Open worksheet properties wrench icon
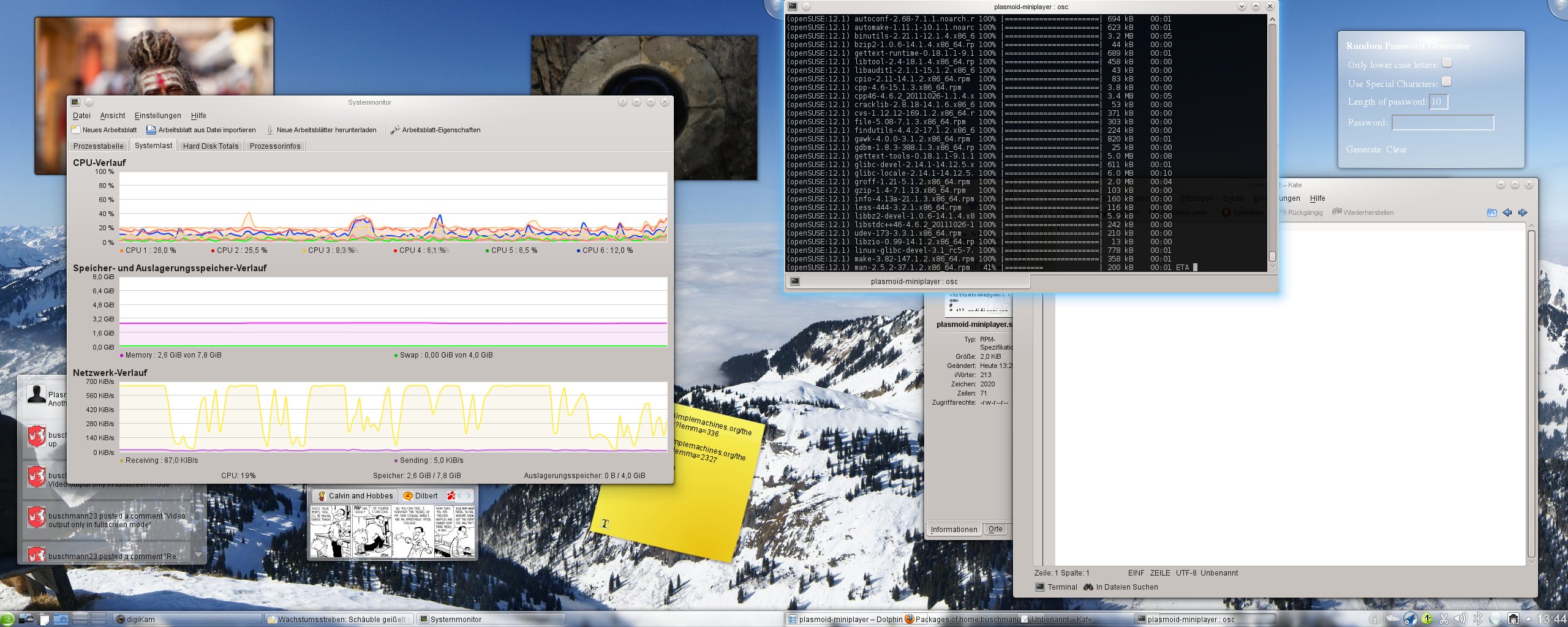The image size is (1568, 627). tap(395, 130)
